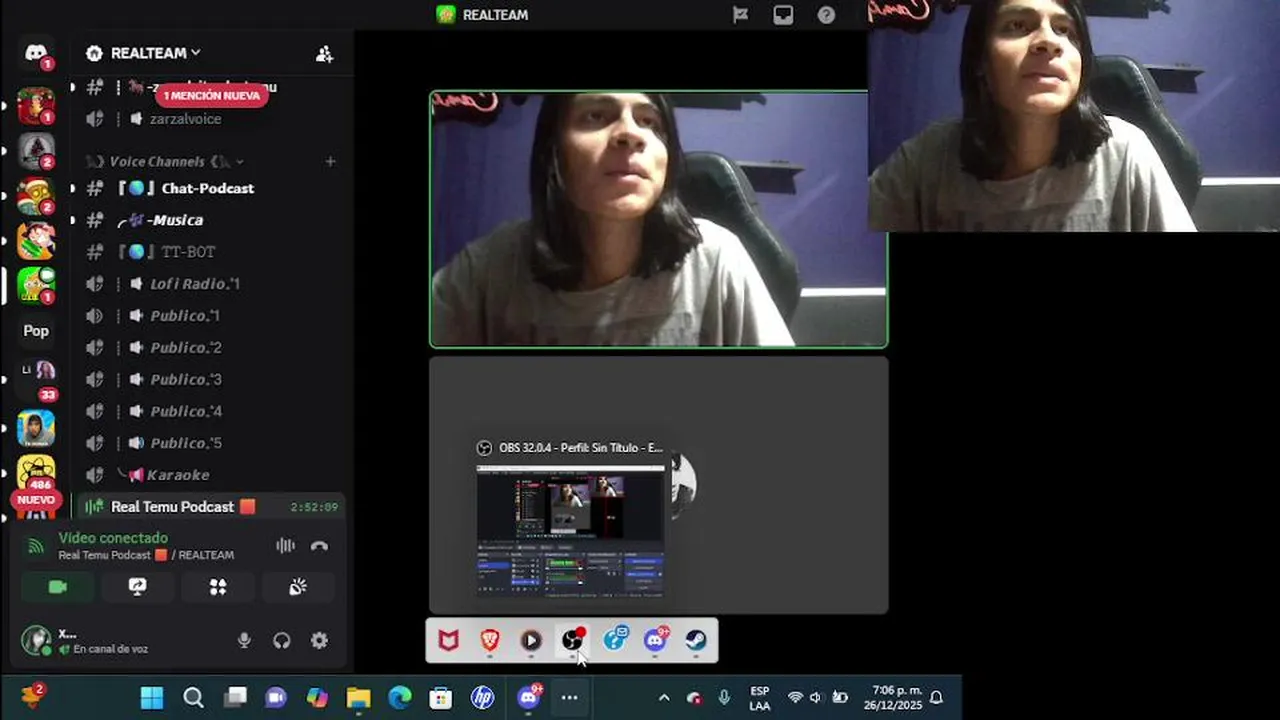Click the '1 MENCIÓN NUEVA' pill
Screen dimensions: 1280x720
point(212,95)
